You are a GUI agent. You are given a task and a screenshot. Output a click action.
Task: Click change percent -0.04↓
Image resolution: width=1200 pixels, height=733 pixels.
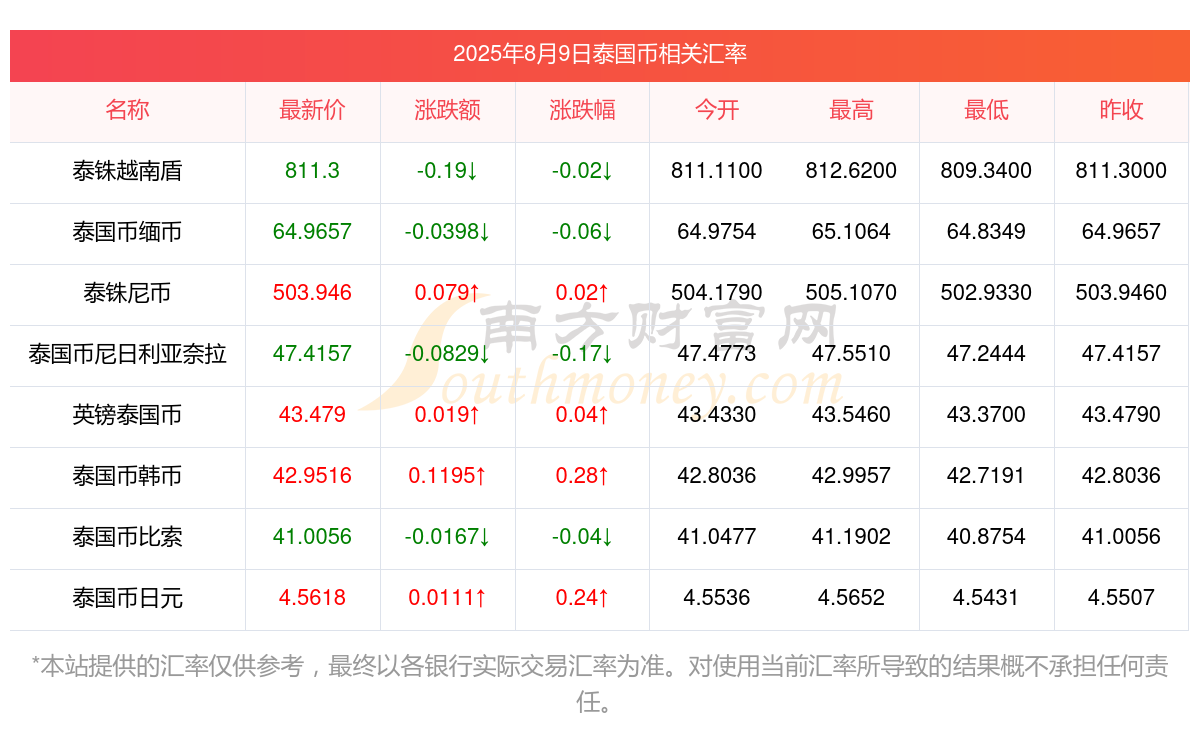[582, 537]
